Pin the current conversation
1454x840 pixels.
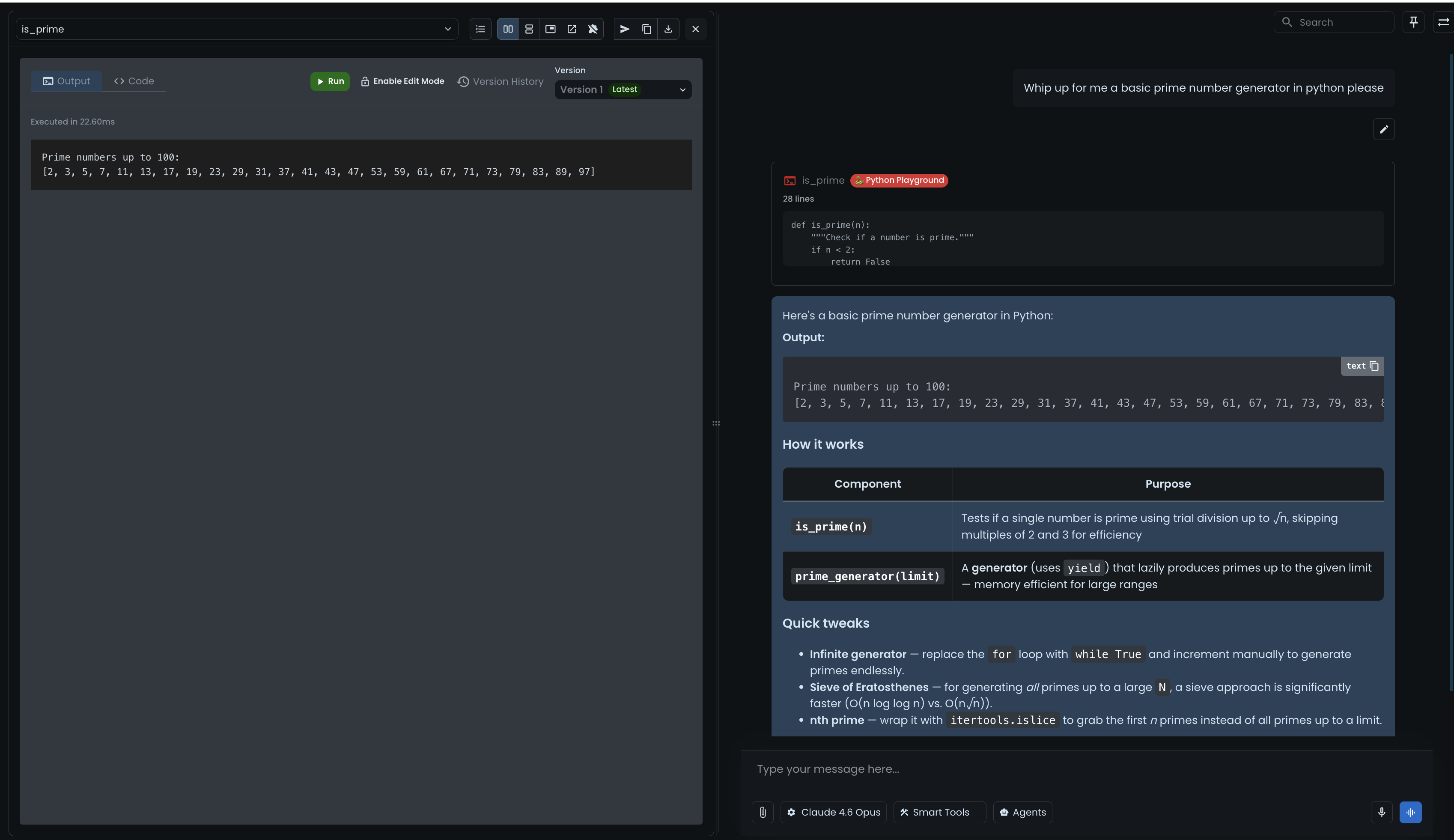pos(1414,22)
